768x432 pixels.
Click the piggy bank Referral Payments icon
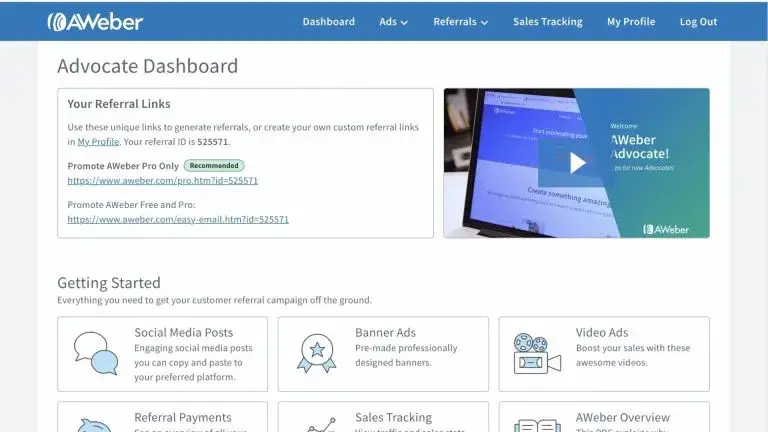(95, 425)
